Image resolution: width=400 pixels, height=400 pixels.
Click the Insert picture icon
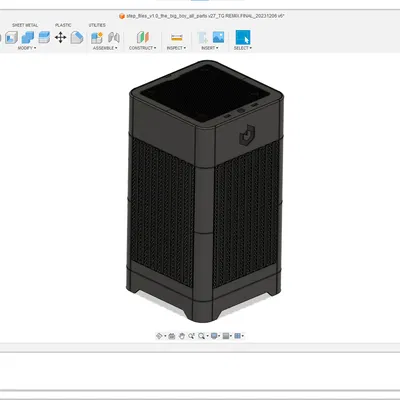(219, 37)
